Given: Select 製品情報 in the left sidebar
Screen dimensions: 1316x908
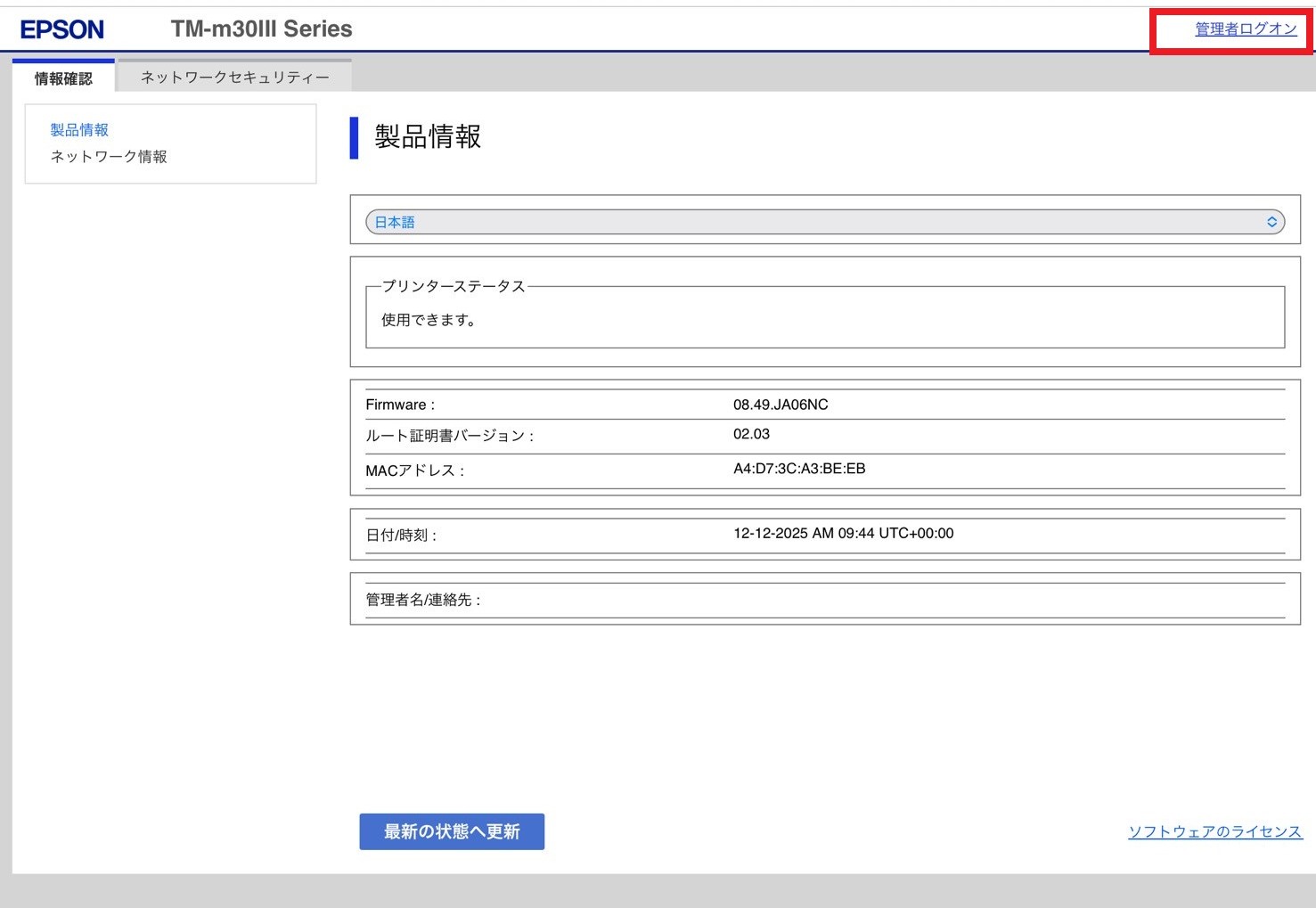Looking at the screenshot, I should pyautogui.click(x=79, y=130).
